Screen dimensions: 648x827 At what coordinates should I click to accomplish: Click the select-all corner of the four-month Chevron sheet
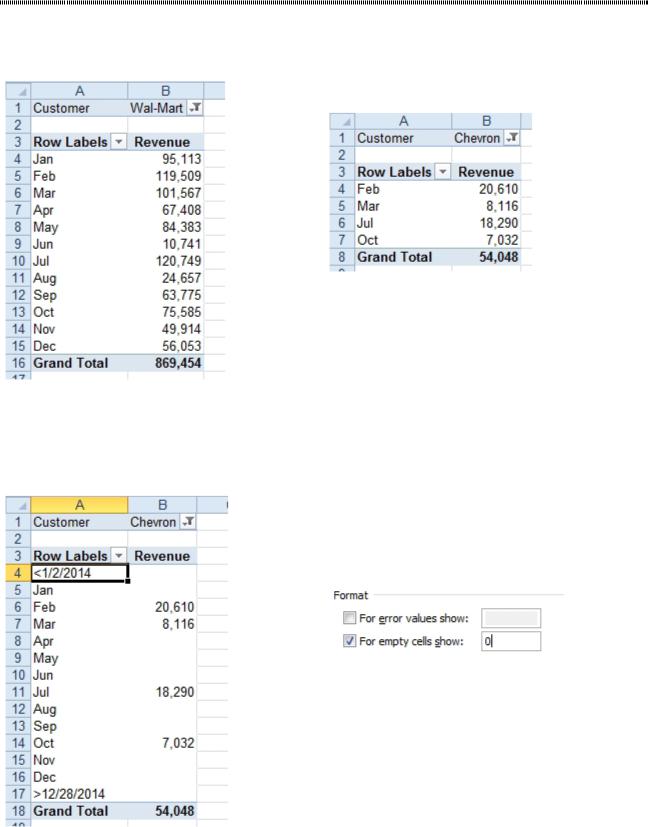343,121
